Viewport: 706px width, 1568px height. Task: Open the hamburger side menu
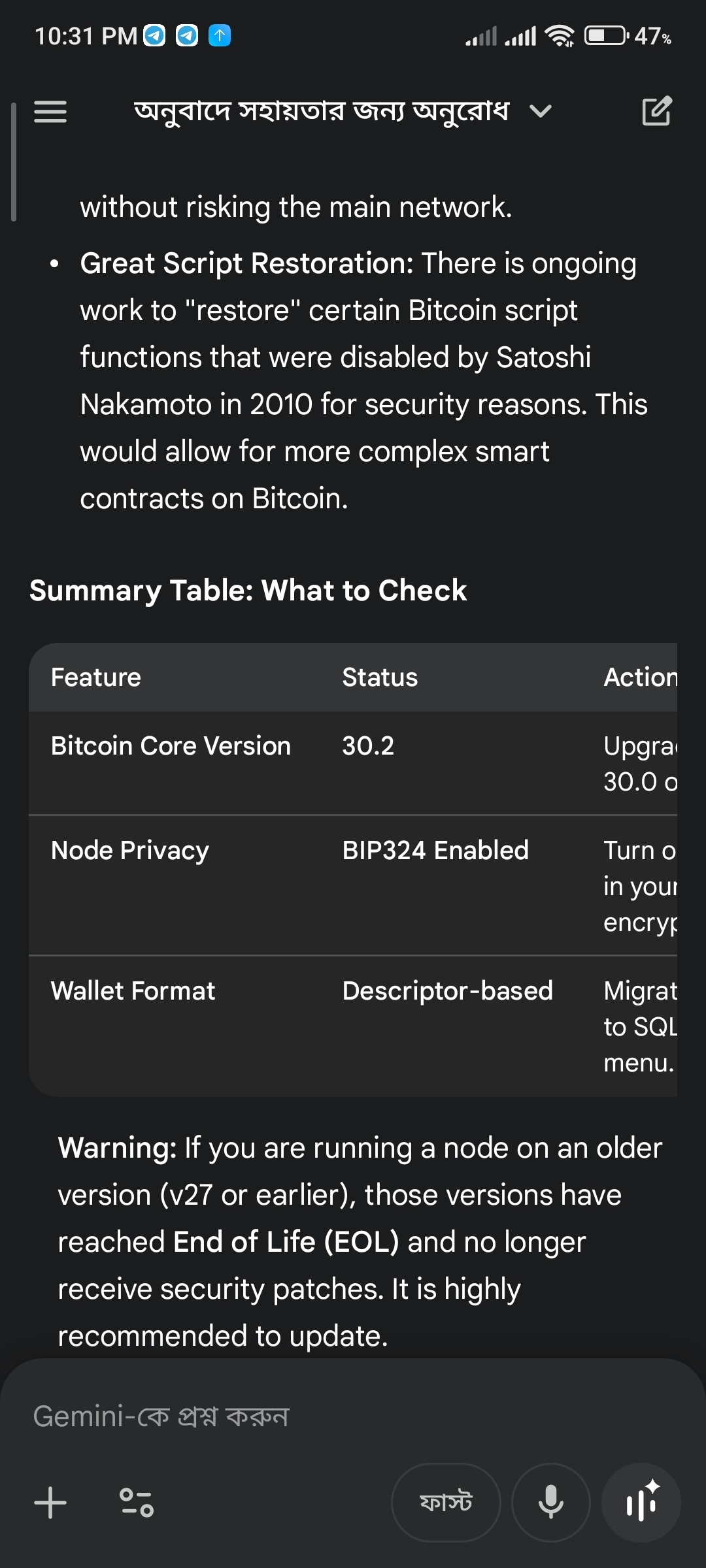pyautogui.click(x=50, y=112)
